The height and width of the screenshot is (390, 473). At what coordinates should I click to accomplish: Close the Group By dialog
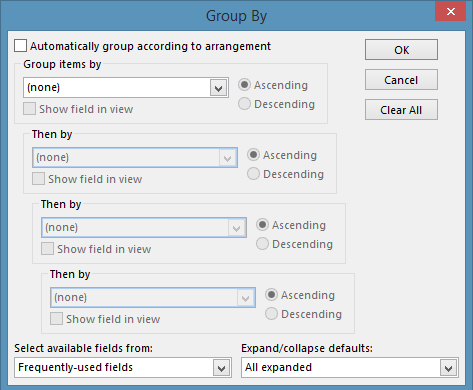pyautogui.click(x=450, y=11)
